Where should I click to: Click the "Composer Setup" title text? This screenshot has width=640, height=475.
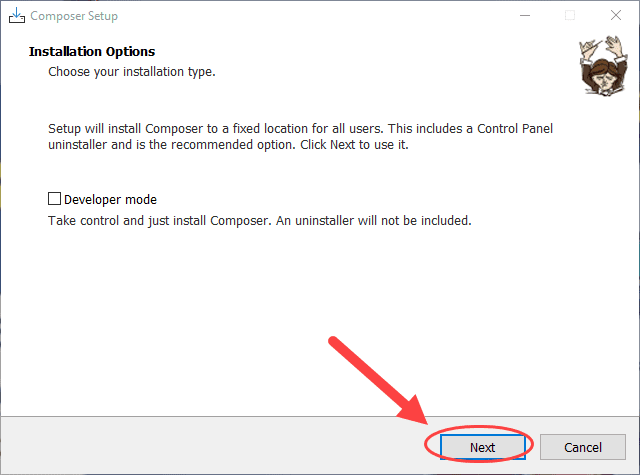pos(74,16)
